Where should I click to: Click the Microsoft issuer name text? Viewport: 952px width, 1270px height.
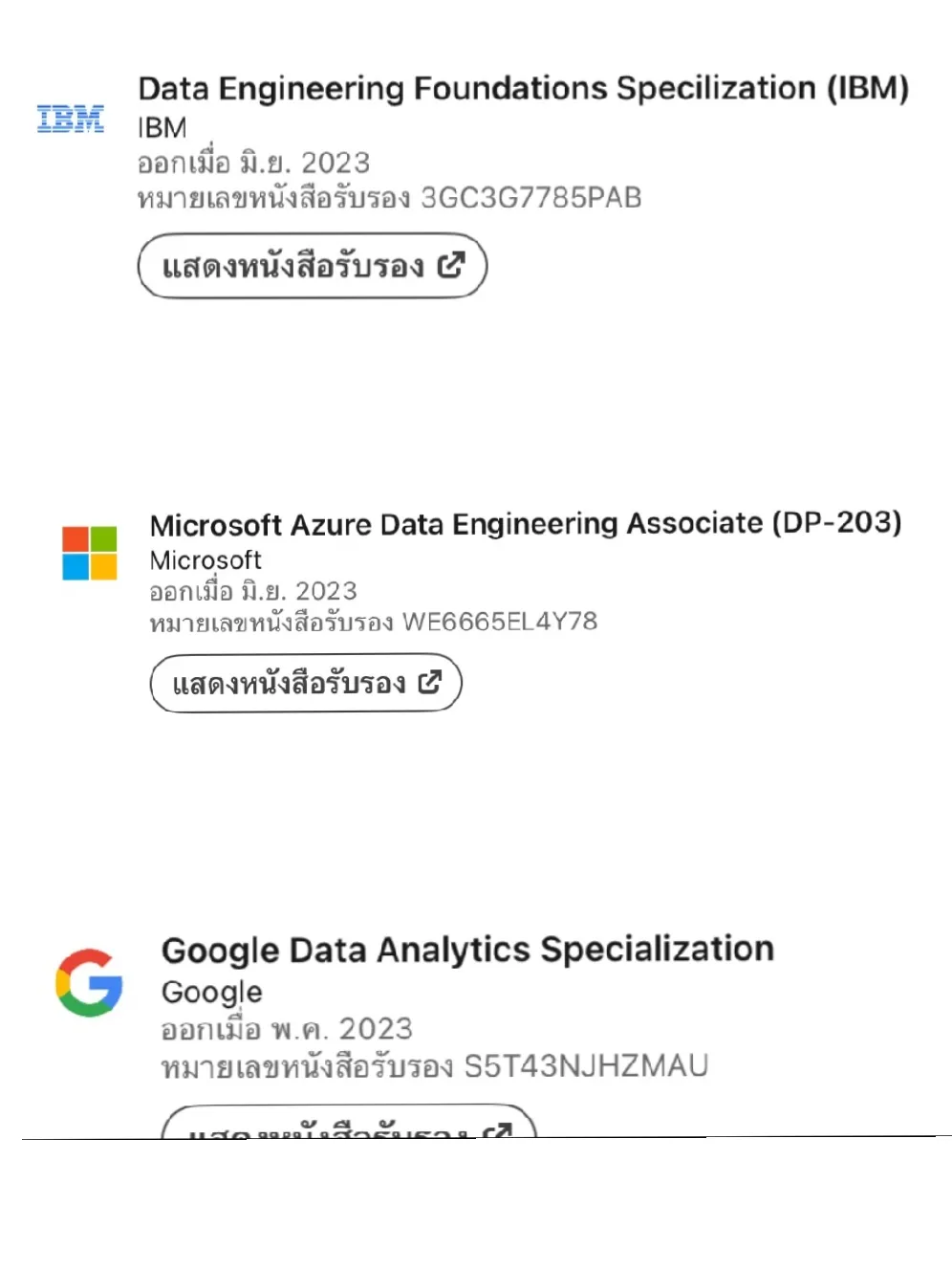(205, 560)
